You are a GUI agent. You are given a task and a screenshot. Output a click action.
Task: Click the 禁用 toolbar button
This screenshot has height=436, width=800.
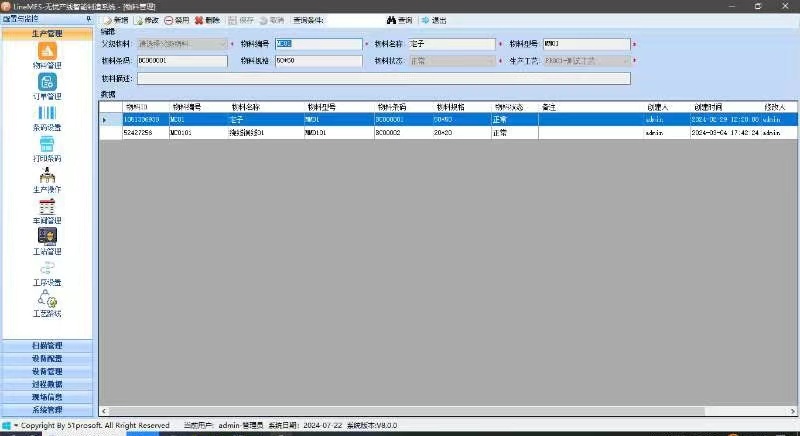pyautogui.click(x=177, y=20)
